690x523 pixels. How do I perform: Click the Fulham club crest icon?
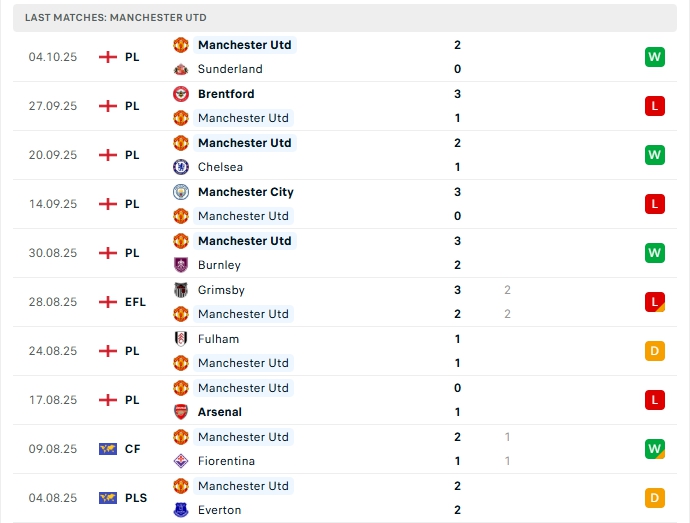181,339
